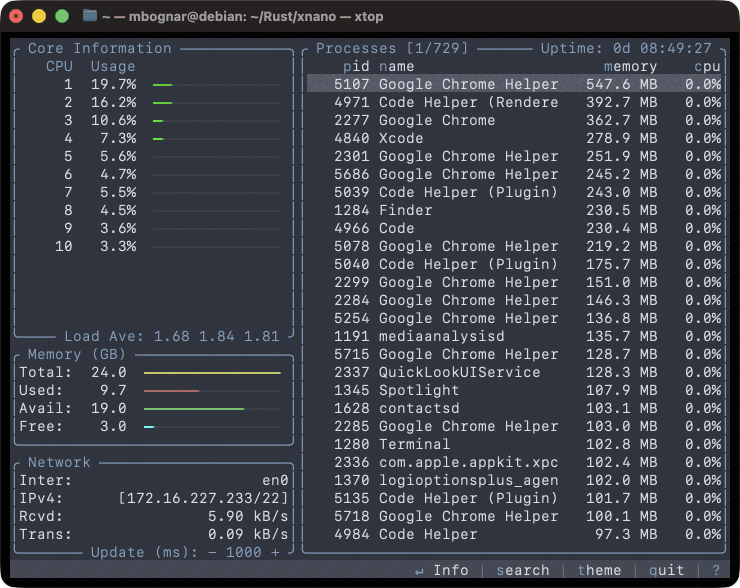
Task: Click quit in the bottom bar
Action: coord(666,570)
